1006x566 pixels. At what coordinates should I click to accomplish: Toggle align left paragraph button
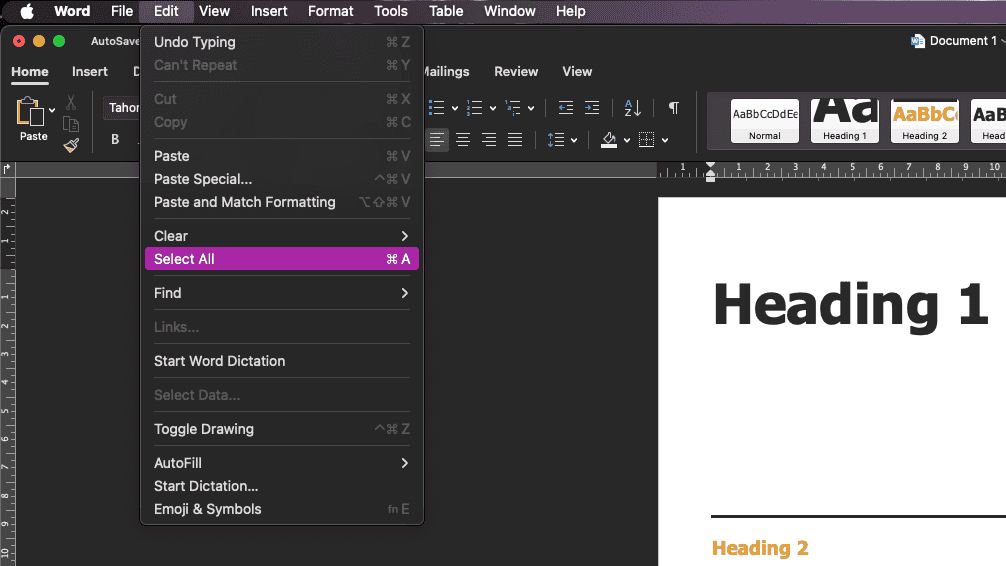point(437,140)
